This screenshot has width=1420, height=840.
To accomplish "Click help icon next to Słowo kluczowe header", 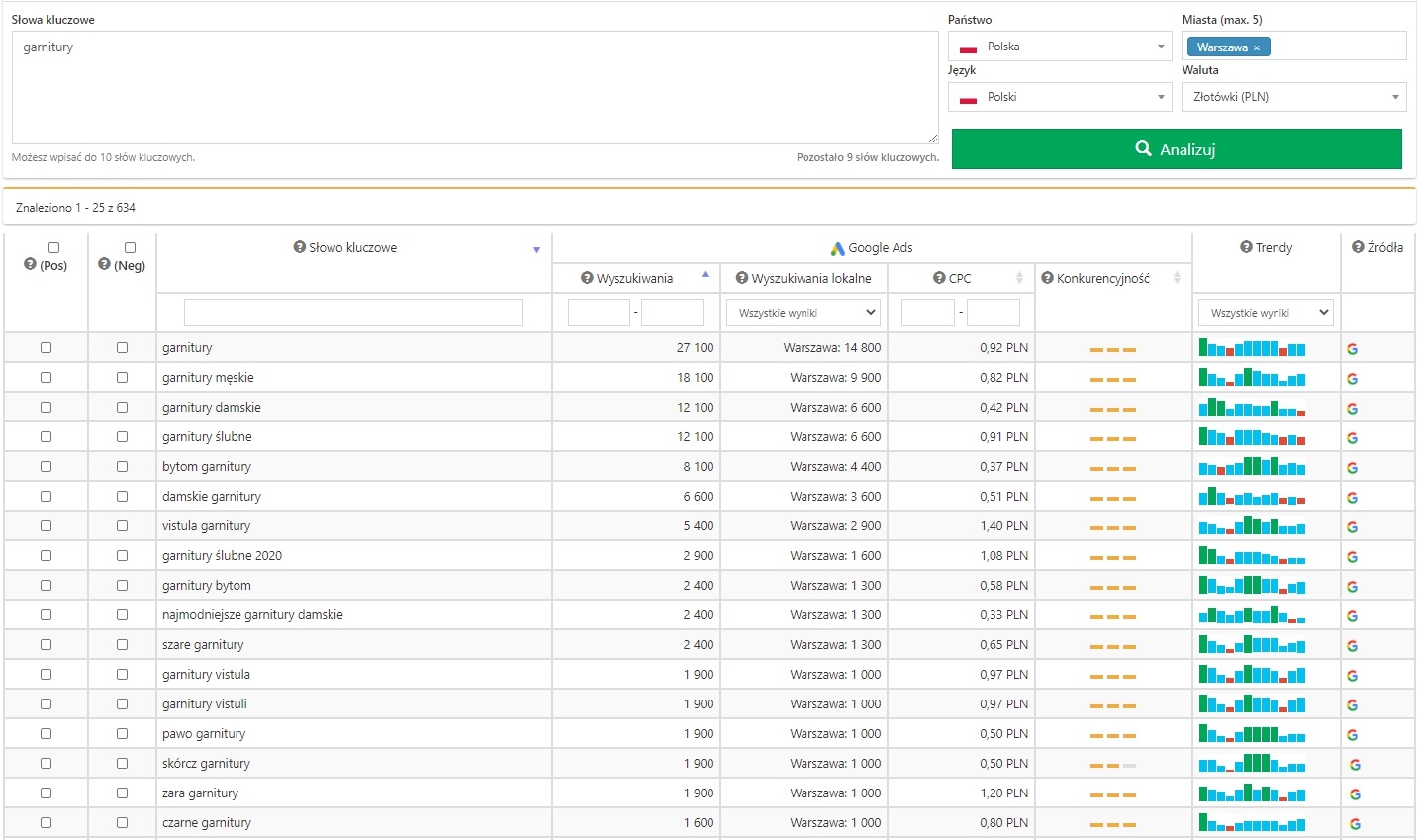I will tap(299, 247).
